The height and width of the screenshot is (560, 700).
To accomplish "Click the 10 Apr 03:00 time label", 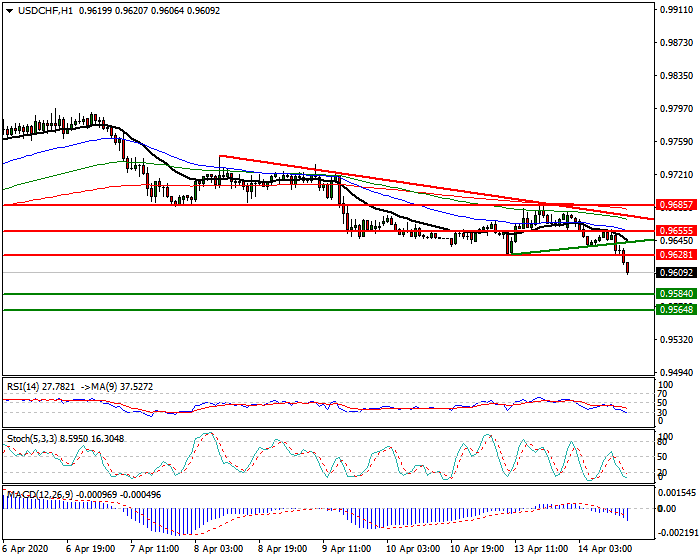I will point(411,549).
